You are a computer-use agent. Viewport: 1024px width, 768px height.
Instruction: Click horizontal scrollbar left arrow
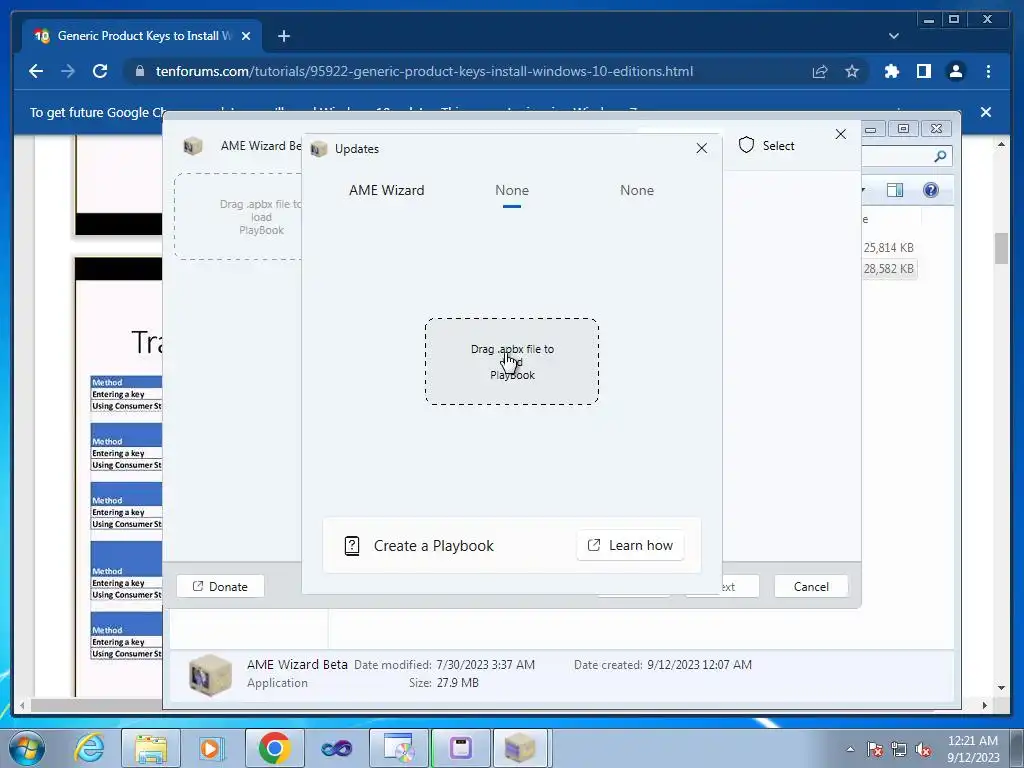23,705
